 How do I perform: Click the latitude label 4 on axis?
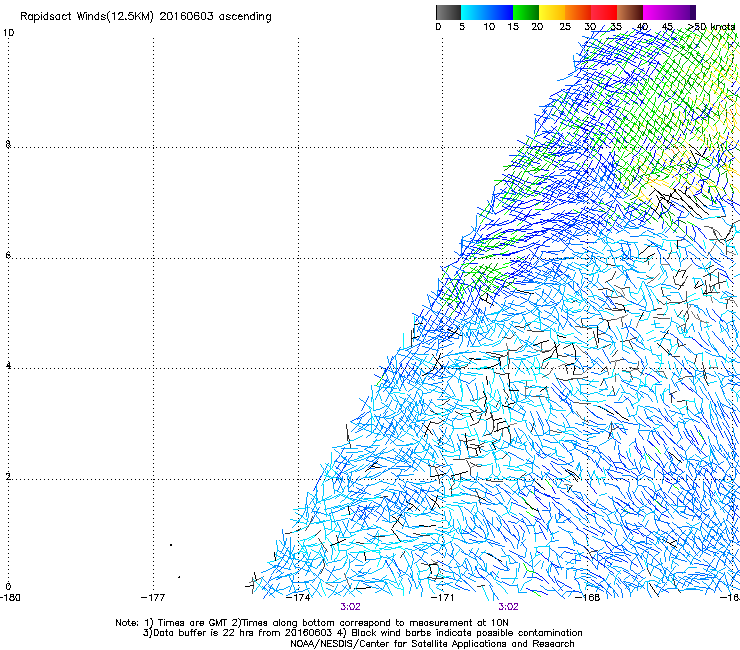click(8, 366)
